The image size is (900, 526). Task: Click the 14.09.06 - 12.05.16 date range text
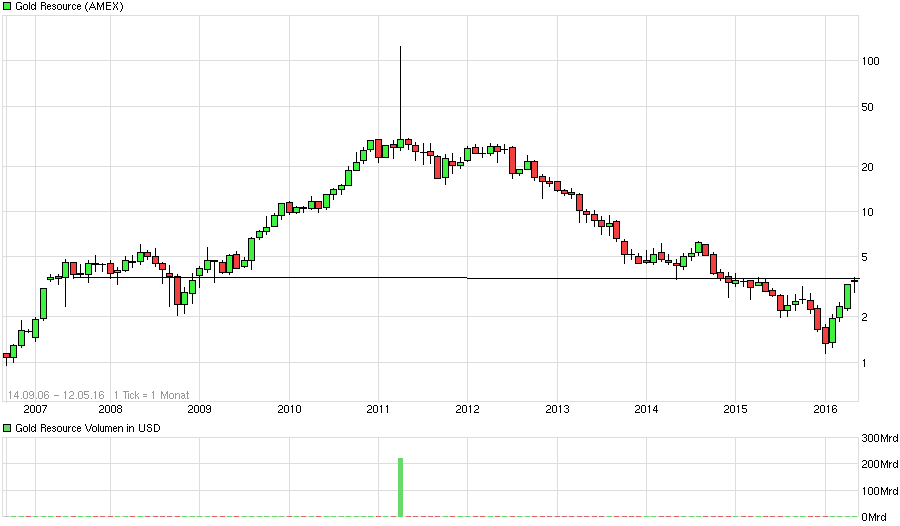click(58, 395)
